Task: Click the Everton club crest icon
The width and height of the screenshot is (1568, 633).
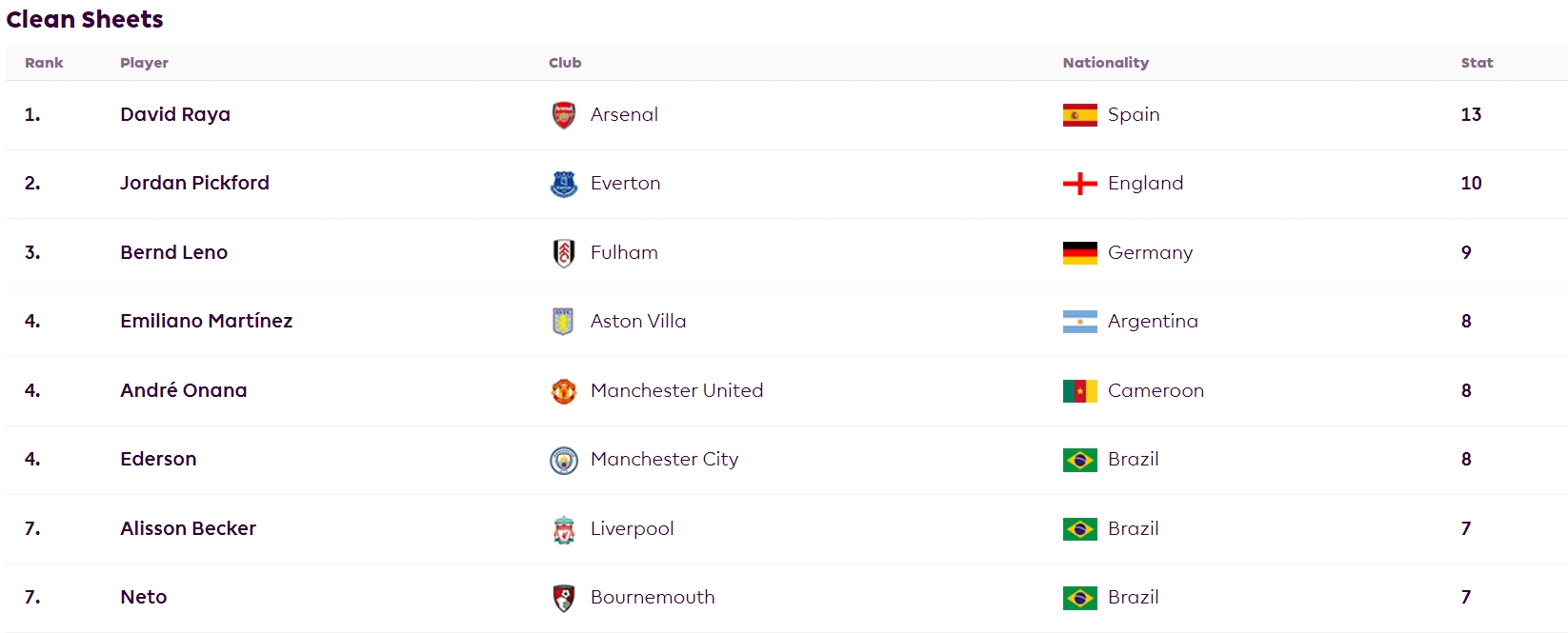Action: [564, 184]
